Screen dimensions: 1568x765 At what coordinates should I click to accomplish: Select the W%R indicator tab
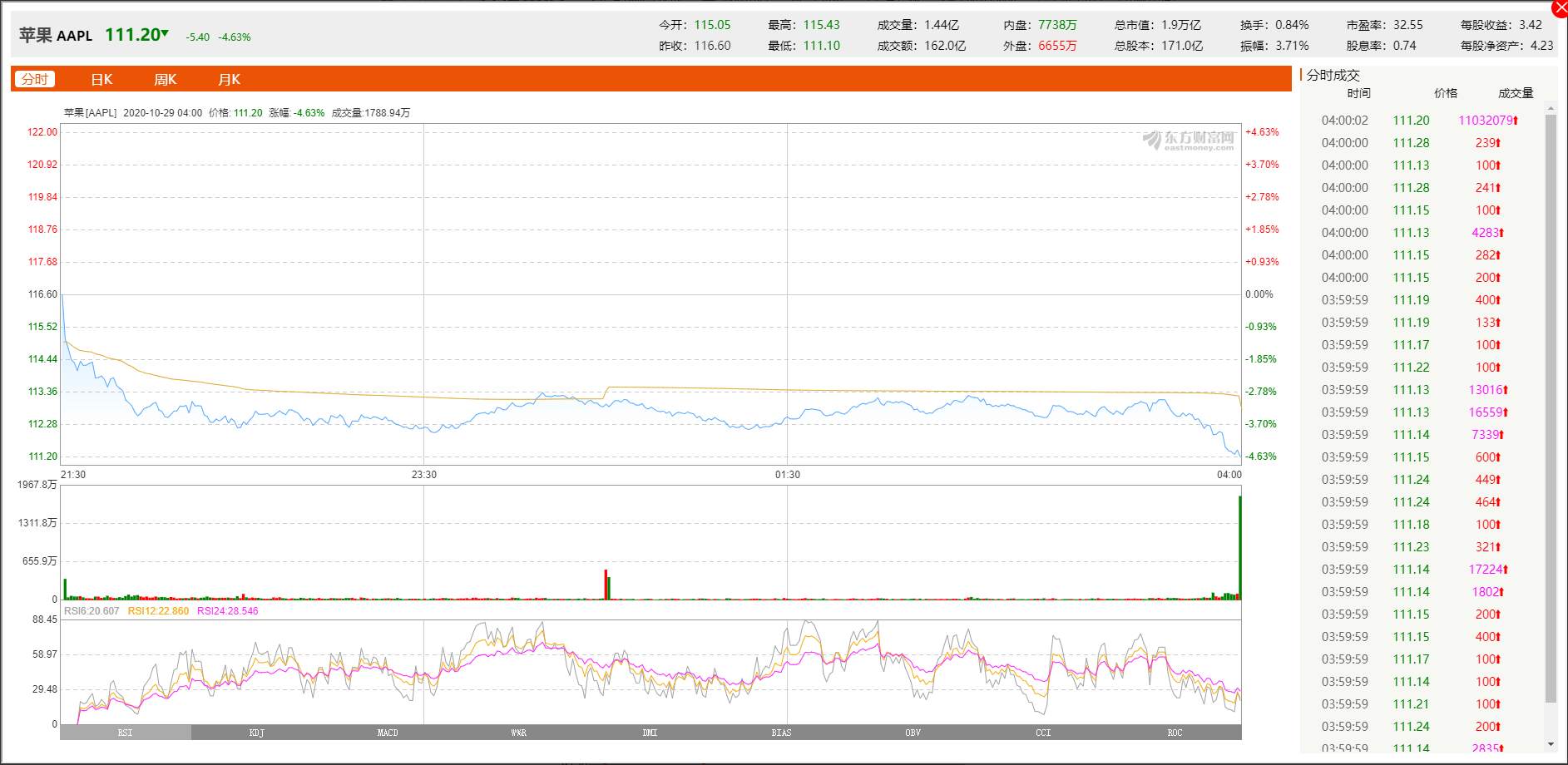point(519,733)
